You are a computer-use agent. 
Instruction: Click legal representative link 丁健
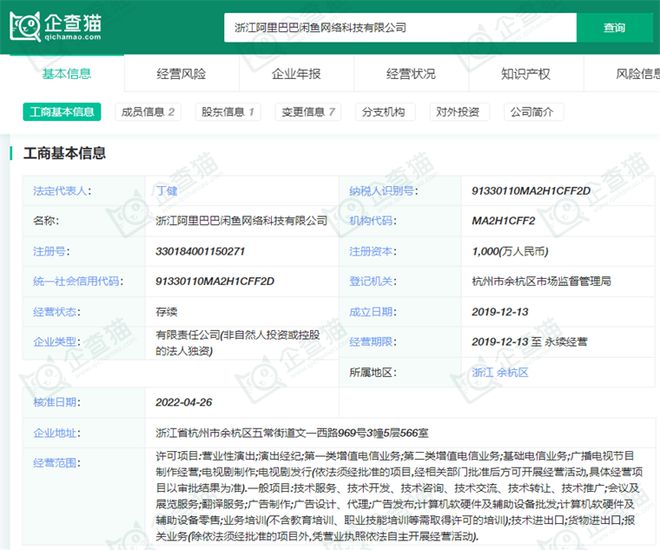(165, 190)
